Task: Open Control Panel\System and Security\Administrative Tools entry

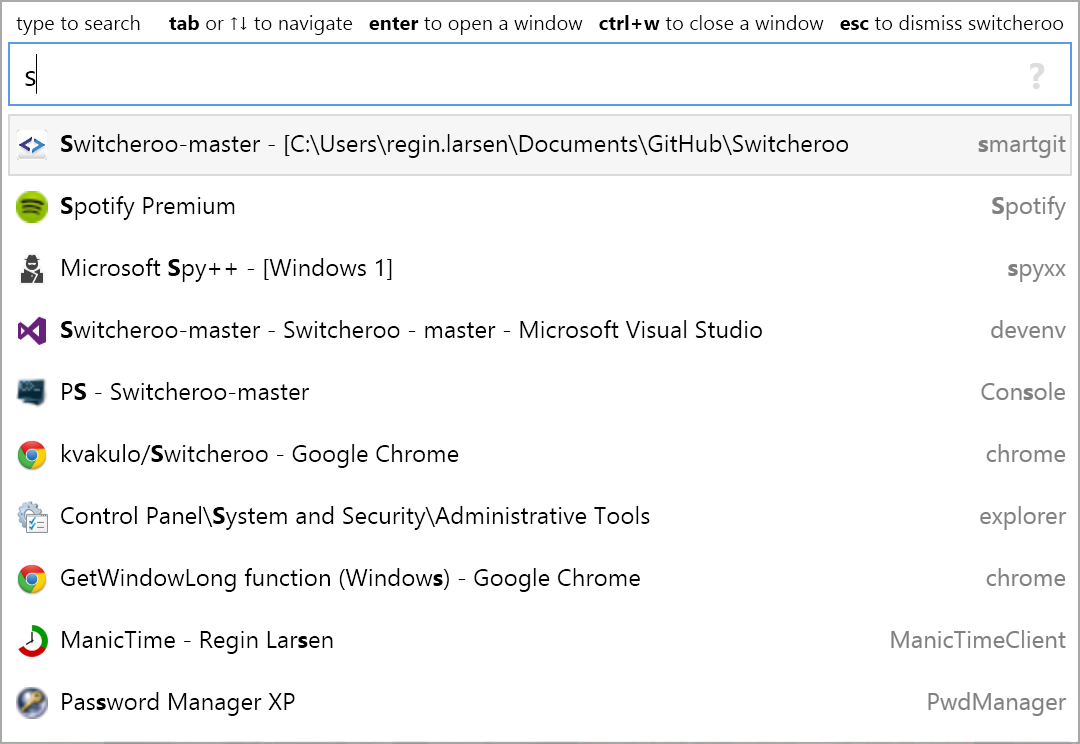Action: pos(540,517)
